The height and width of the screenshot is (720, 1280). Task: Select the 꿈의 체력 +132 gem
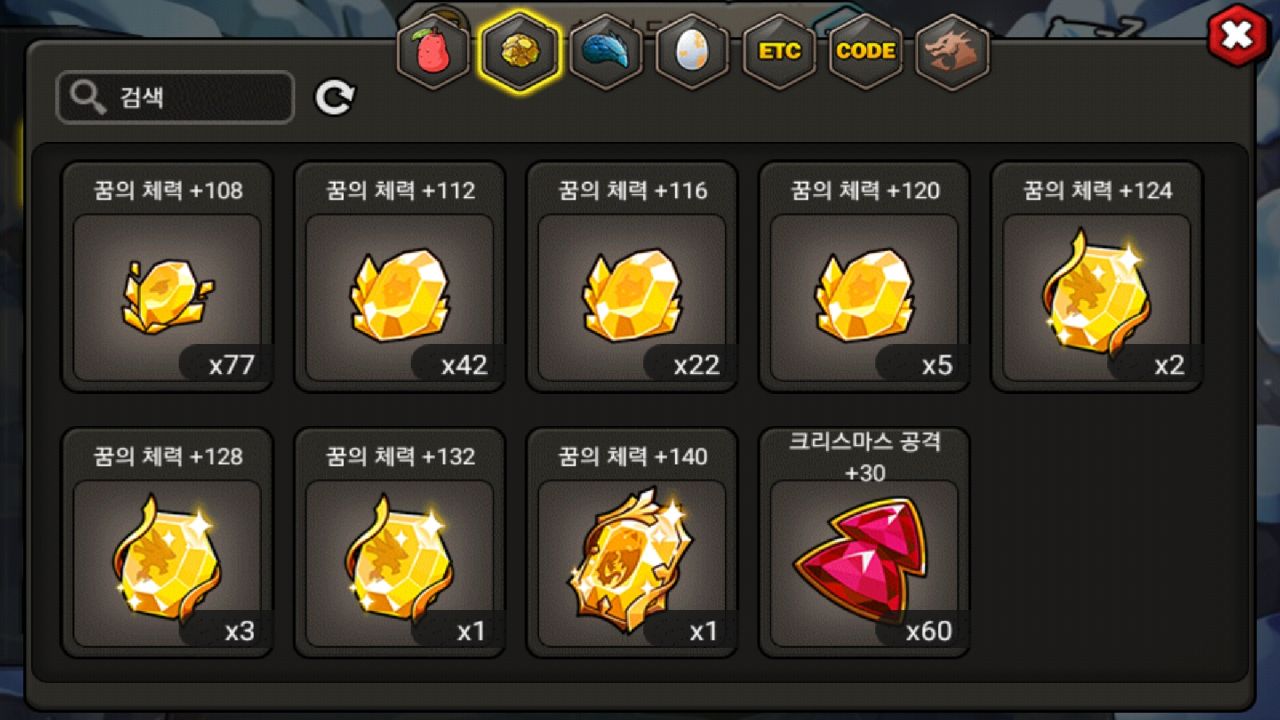point(399,543)
